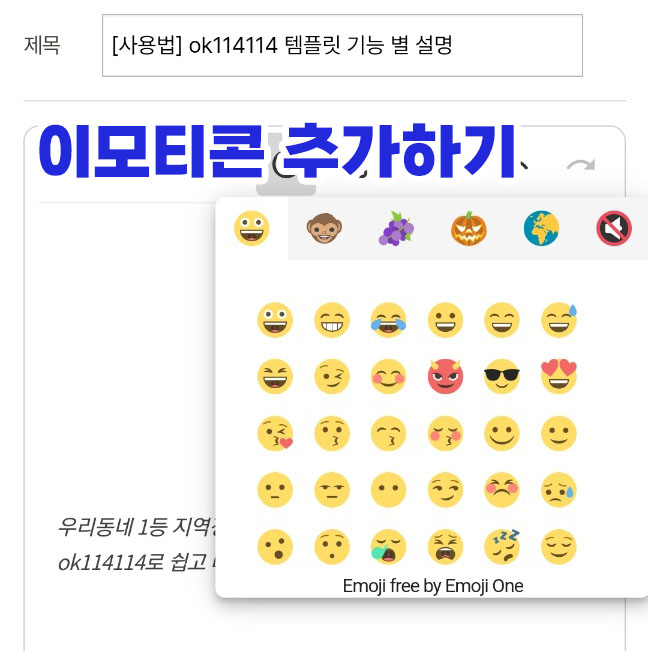Switch to the grapes food emoji tab

point(396,228)
